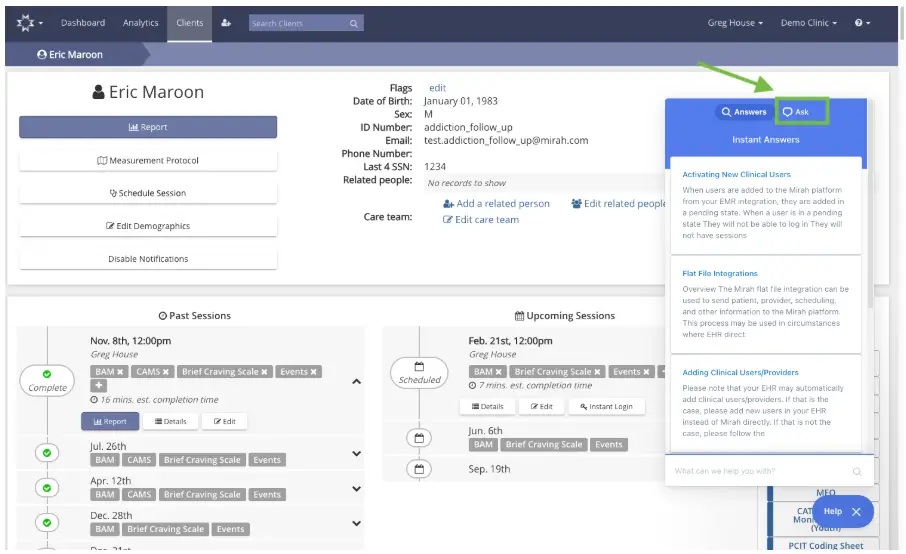Click Edit for Nov. 8th session

tap(225, 422)
